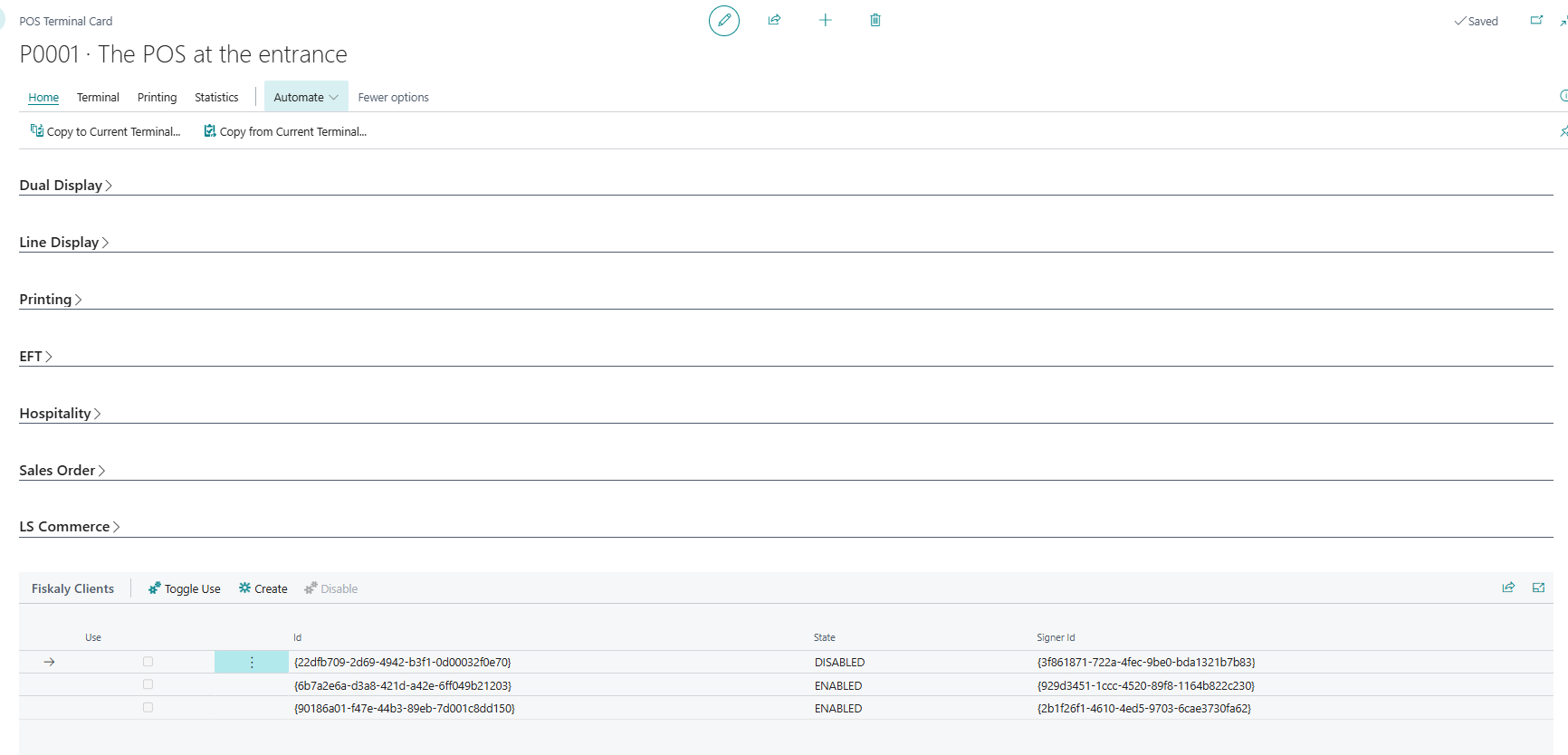Open row options for the DISABLED client
The width and height of the screenshot is (1568, 755).
[x=252, y=663]
